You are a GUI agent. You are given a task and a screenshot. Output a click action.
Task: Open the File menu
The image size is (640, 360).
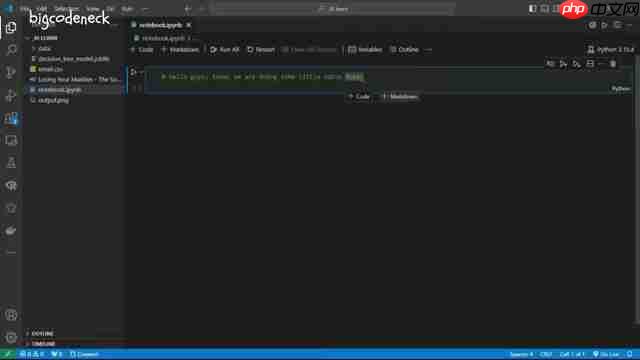click(x=24, y=9)
